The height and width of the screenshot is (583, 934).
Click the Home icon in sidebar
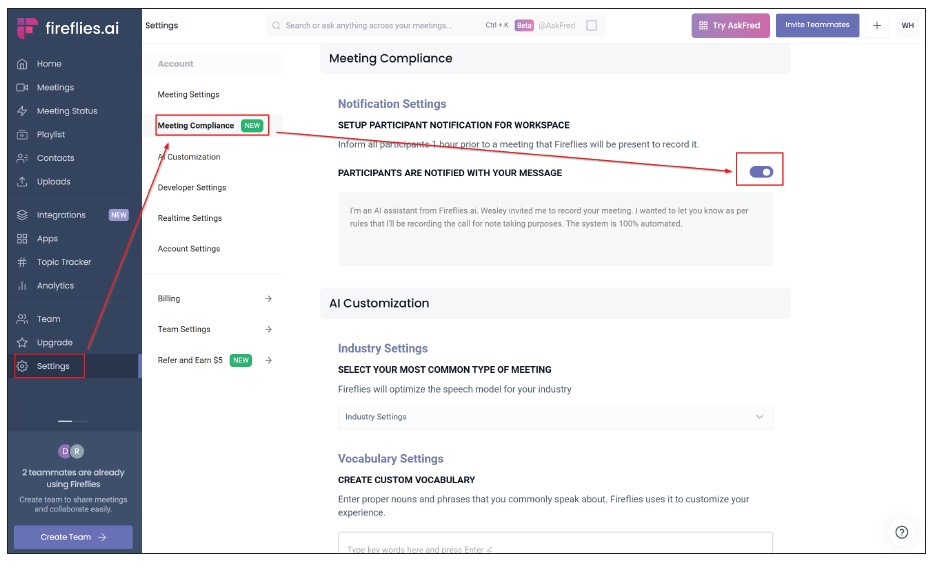[22, 64]
